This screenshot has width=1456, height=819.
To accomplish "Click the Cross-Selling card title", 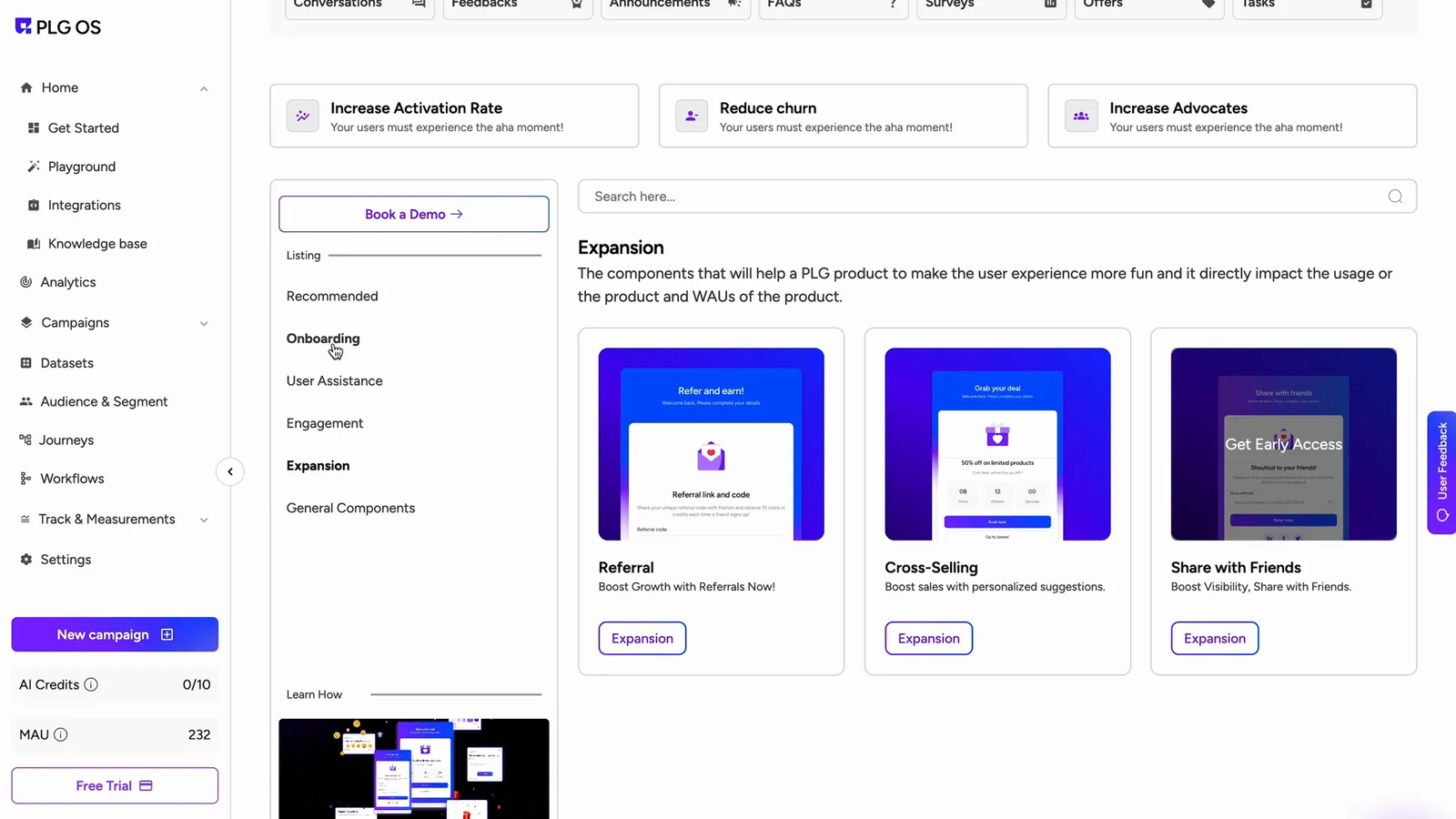I will point(931,568).
